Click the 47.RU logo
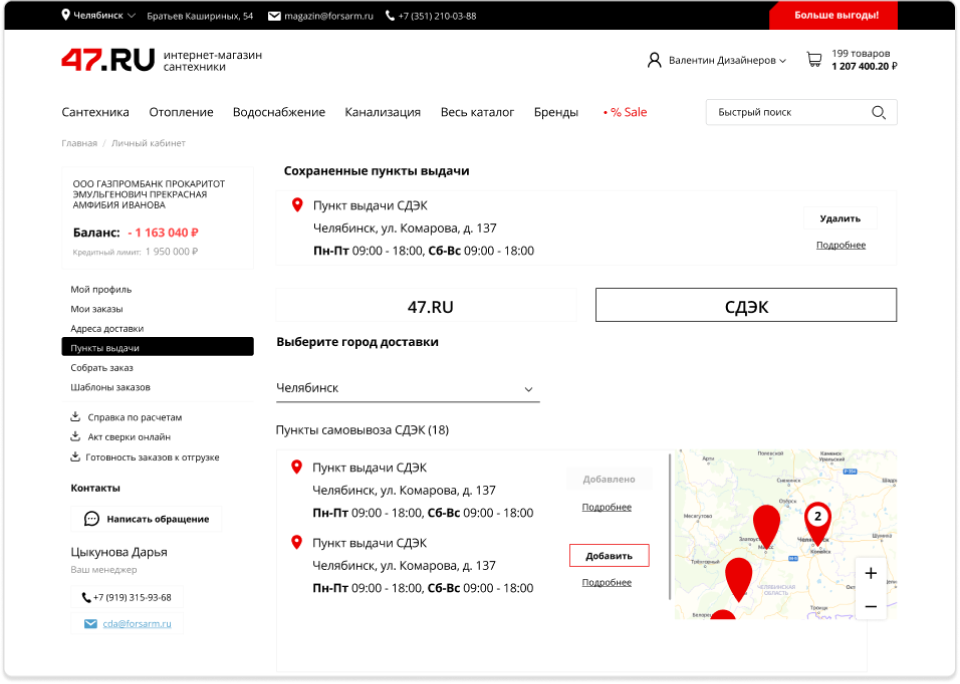Viewport: 960px width, 684px height. tap(108, 60)
